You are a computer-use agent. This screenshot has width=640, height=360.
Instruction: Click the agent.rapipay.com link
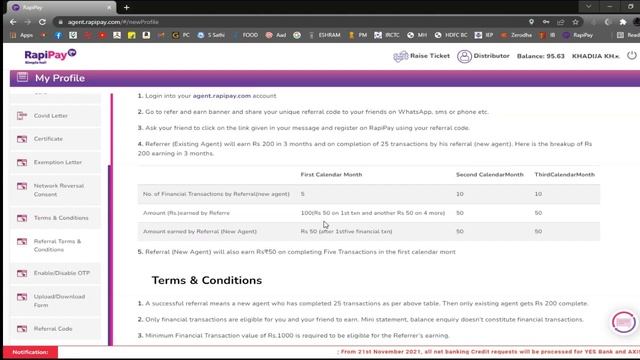(x=222, y=96)
